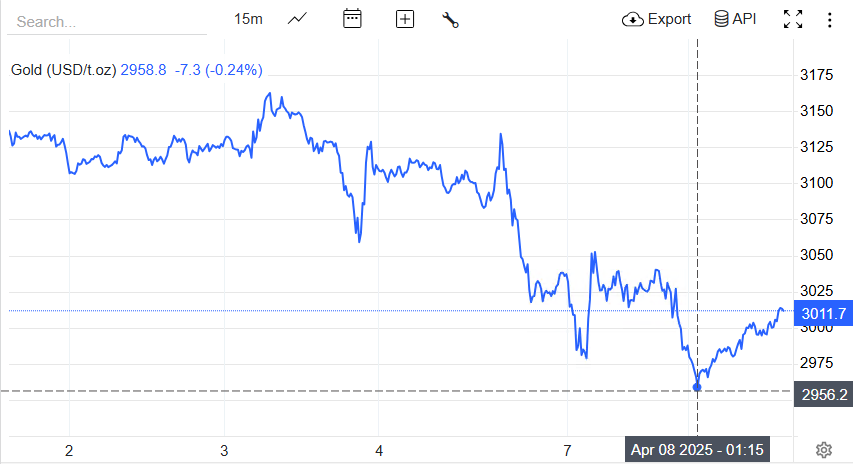Click the -7.3 (-0.24%) change value
Viewport: 853px width, 464px height.
pos(217,70)
